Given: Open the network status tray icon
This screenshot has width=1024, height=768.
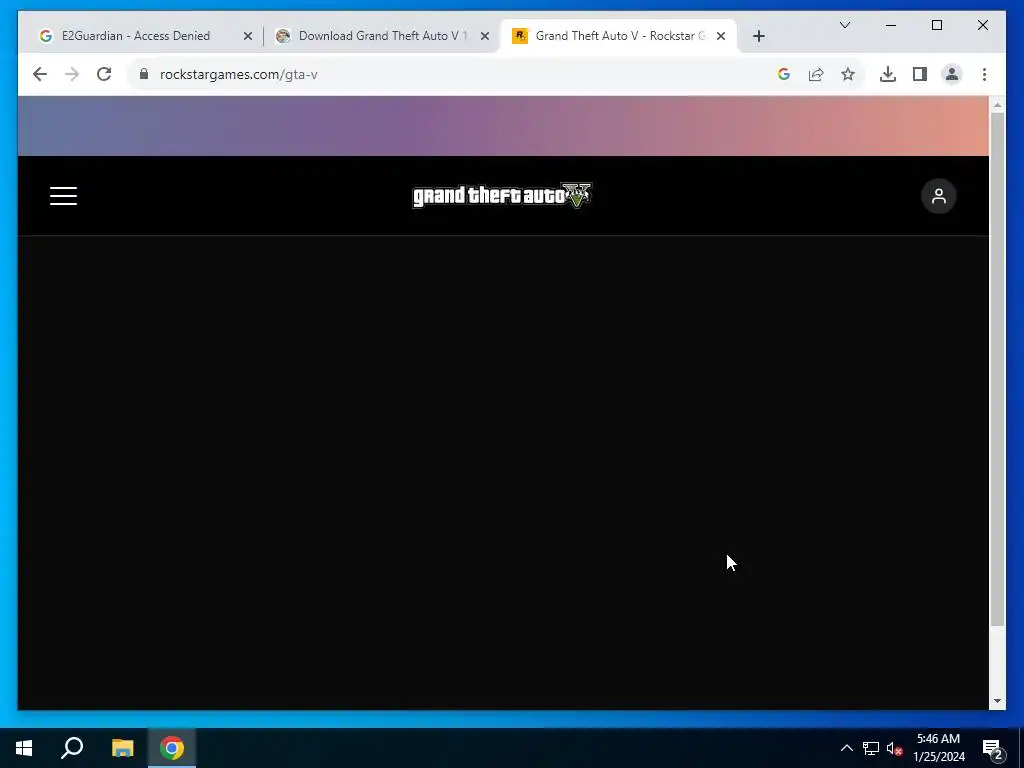Looking at the screenshot, I should click(871, 748).
